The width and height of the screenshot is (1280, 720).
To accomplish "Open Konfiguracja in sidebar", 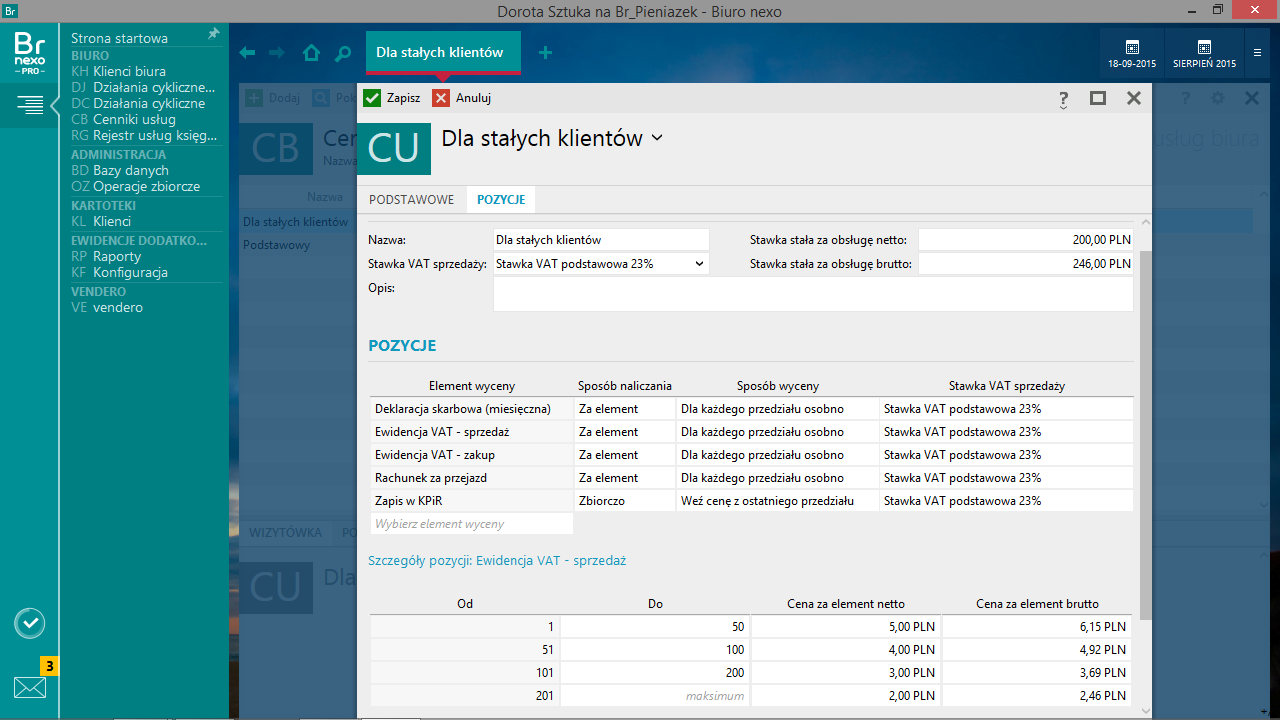I will 130,272.
